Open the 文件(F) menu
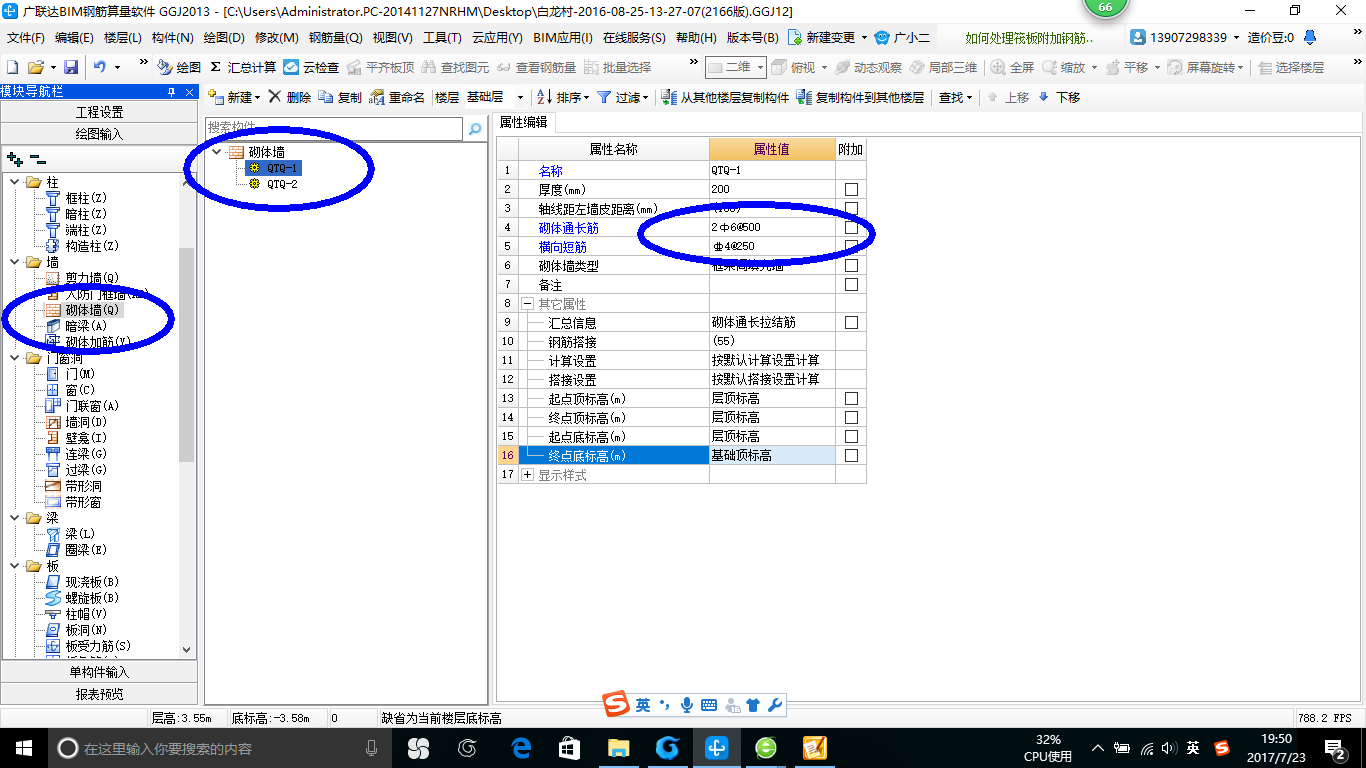 26,37
